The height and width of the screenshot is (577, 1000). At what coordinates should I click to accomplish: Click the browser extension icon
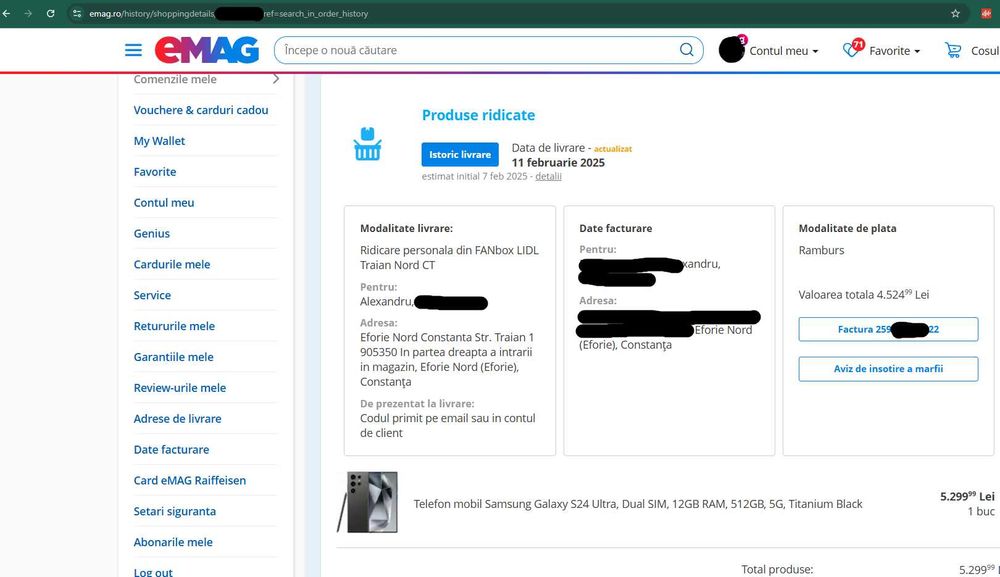coord(986,13)
